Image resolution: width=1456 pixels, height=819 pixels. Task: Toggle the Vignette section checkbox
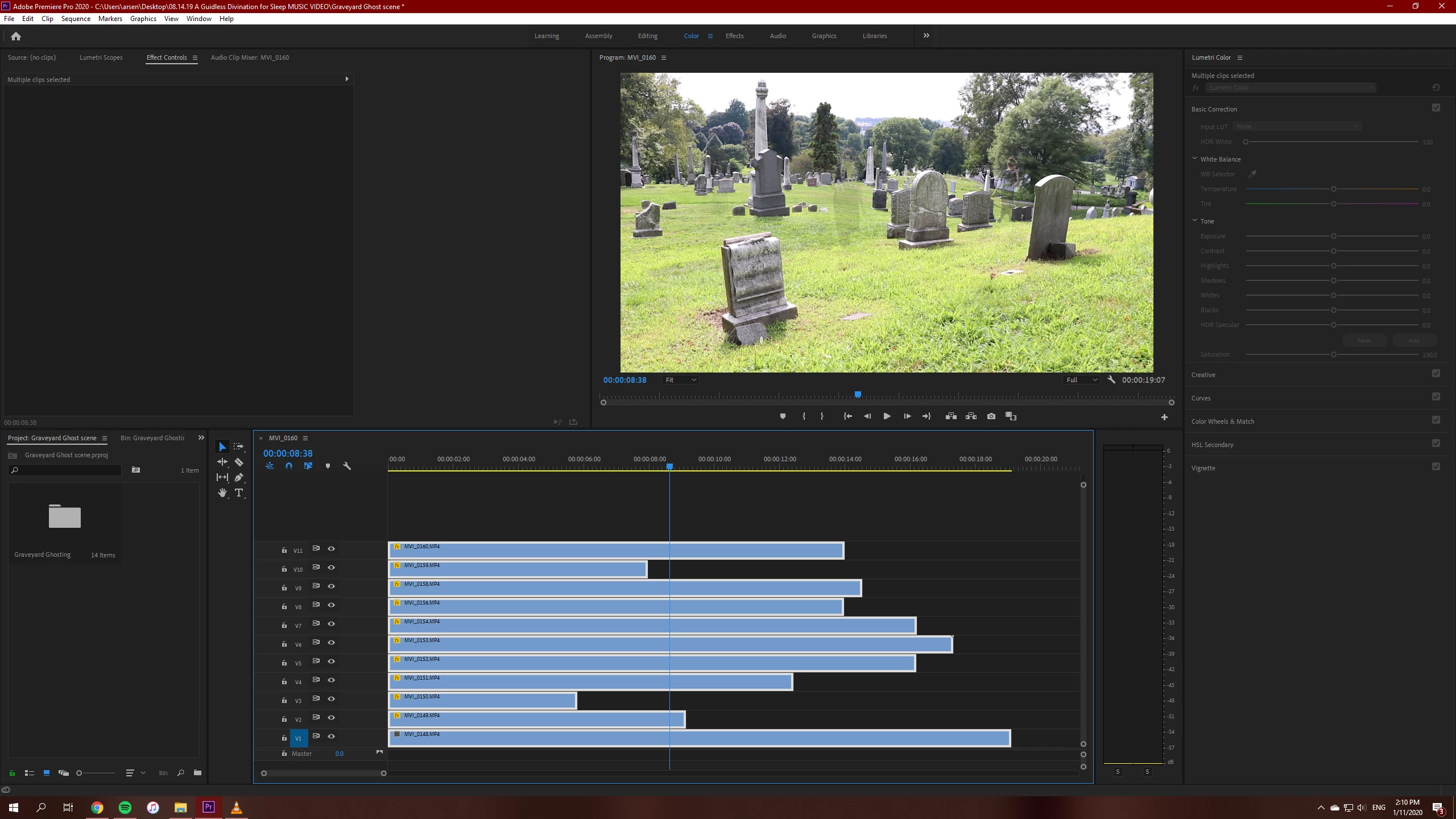tap(1436, 467)
